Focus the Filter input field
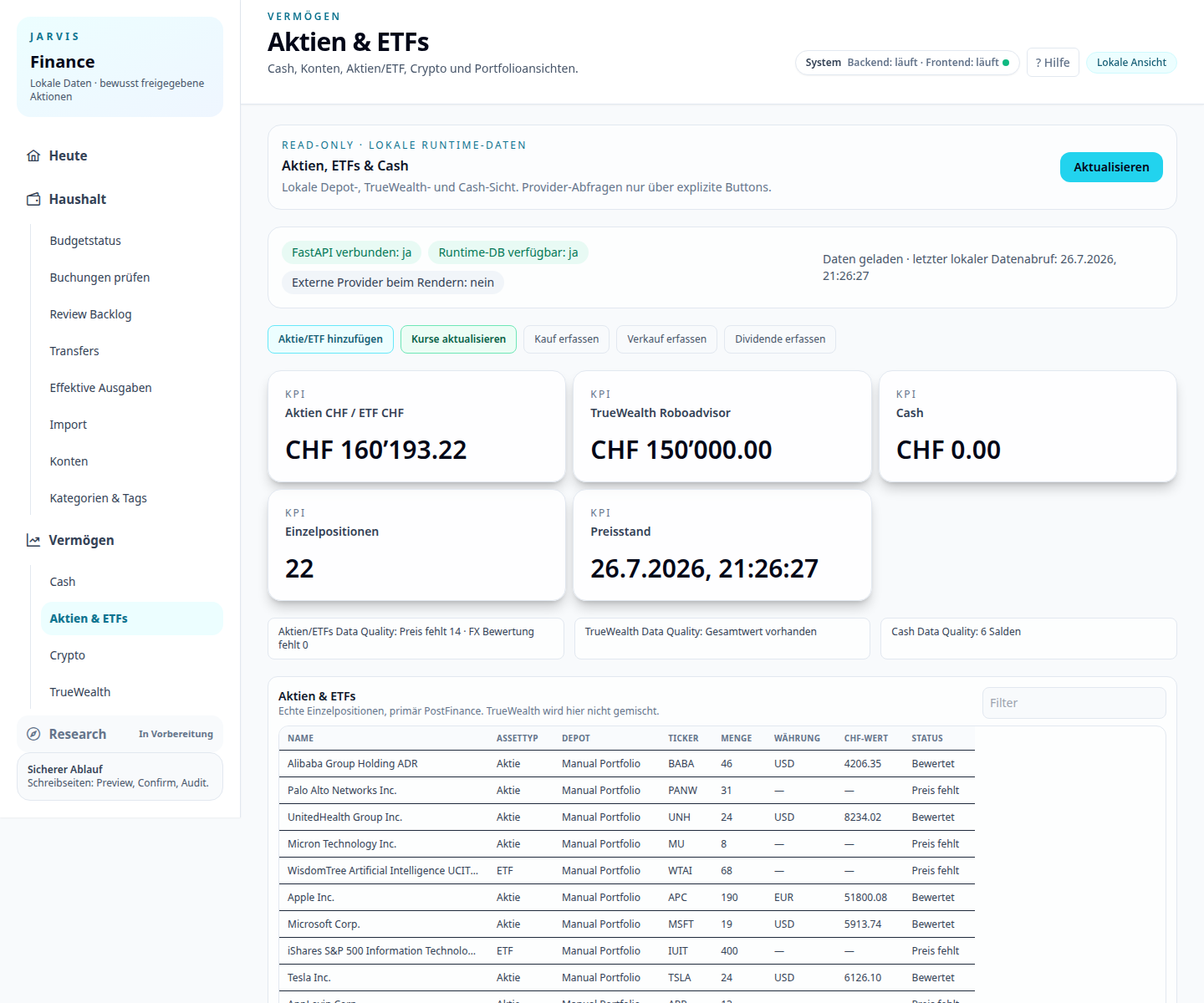This screenshot has height=1003, width=1204. (1074, 703)
